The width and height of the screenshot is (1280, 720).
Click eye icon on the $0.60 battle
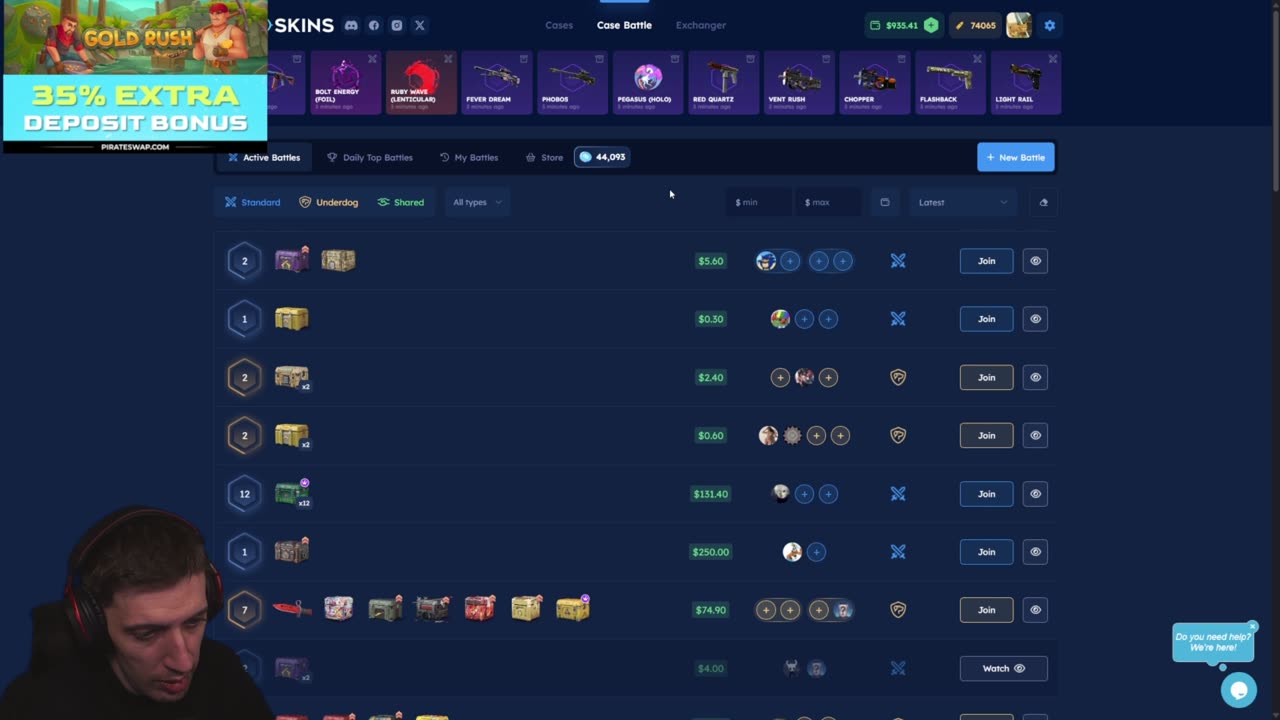[x=1035, y=435]
